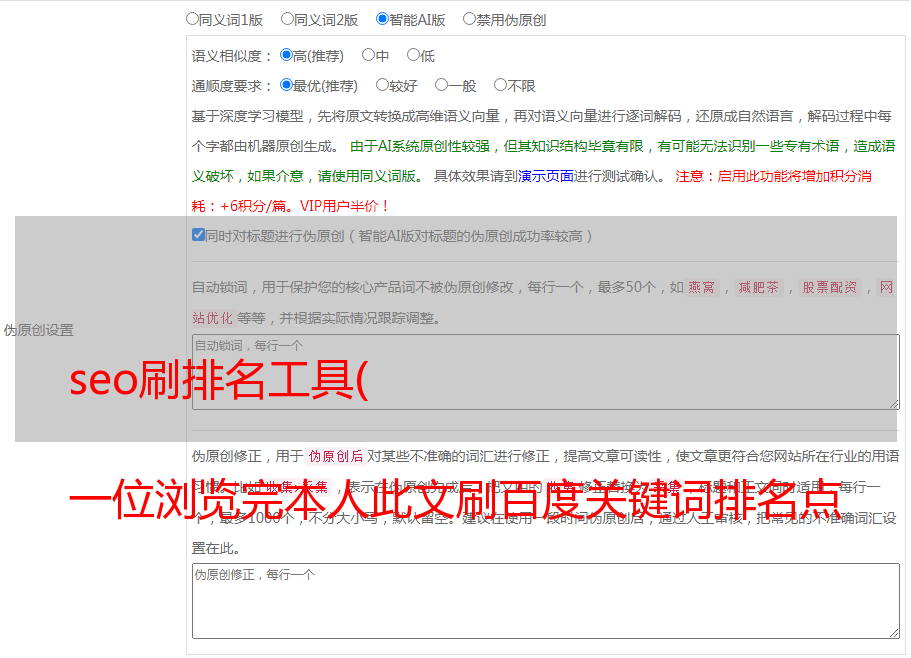The height and width of the screenshot is (658, 911).
Task: Click the 伪原创后 highlighted tag
Action: [336, 456]
